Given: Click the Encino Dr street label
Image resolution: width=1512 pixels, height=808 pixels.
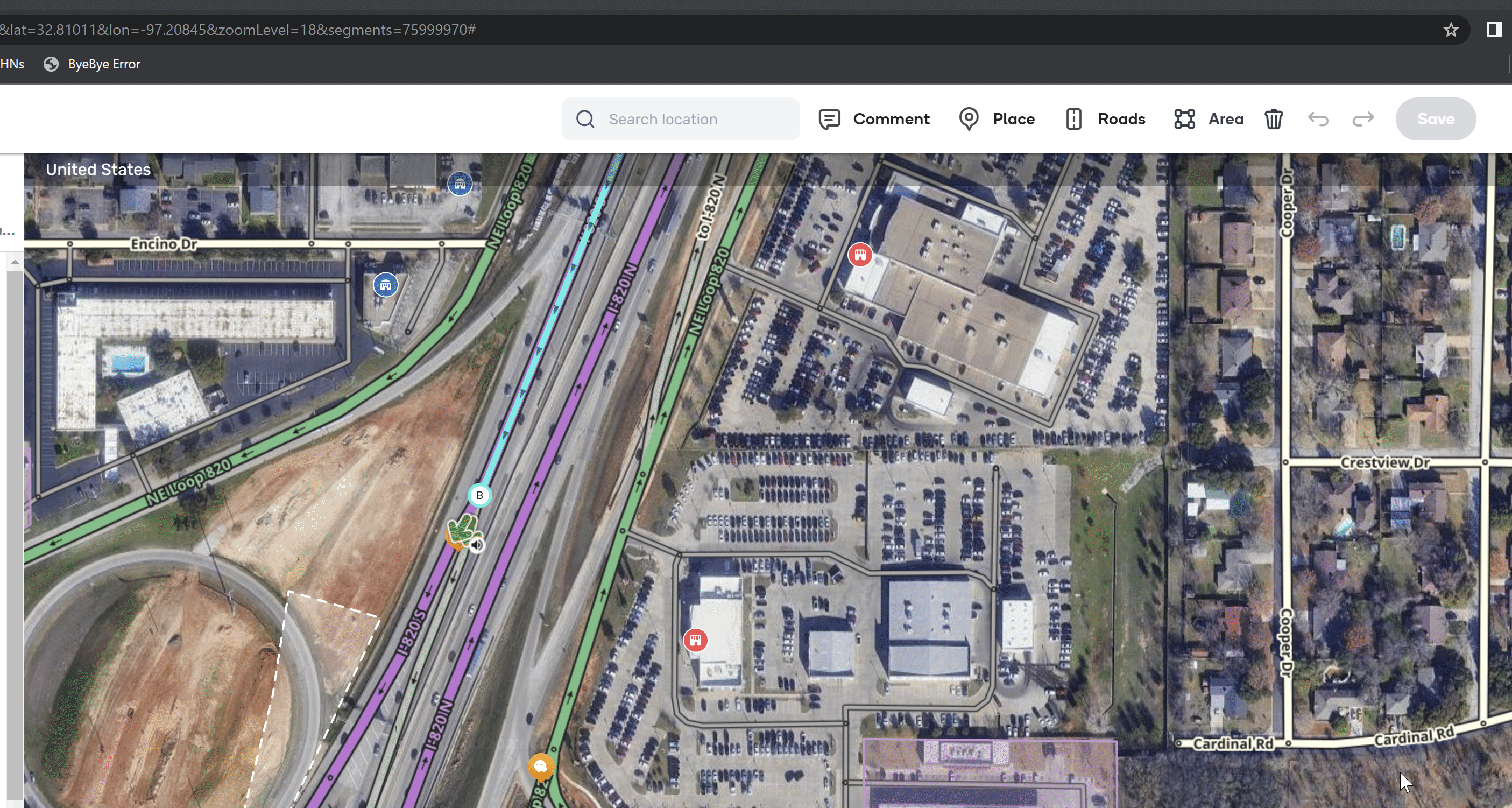Looking at the screenshot, I should 164,244.
